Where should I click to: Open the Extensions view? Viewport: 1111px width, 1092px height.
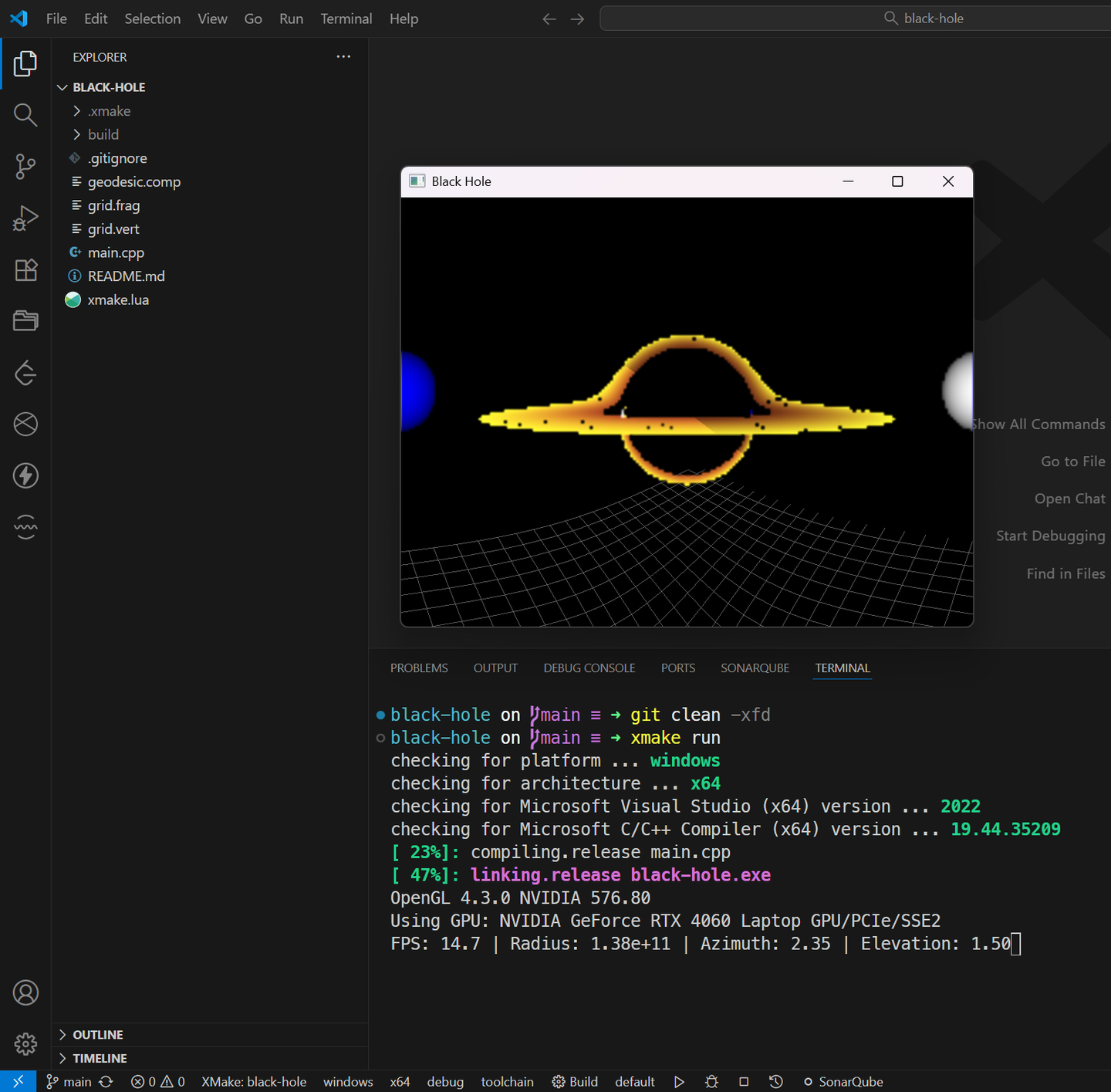(25, 270)
